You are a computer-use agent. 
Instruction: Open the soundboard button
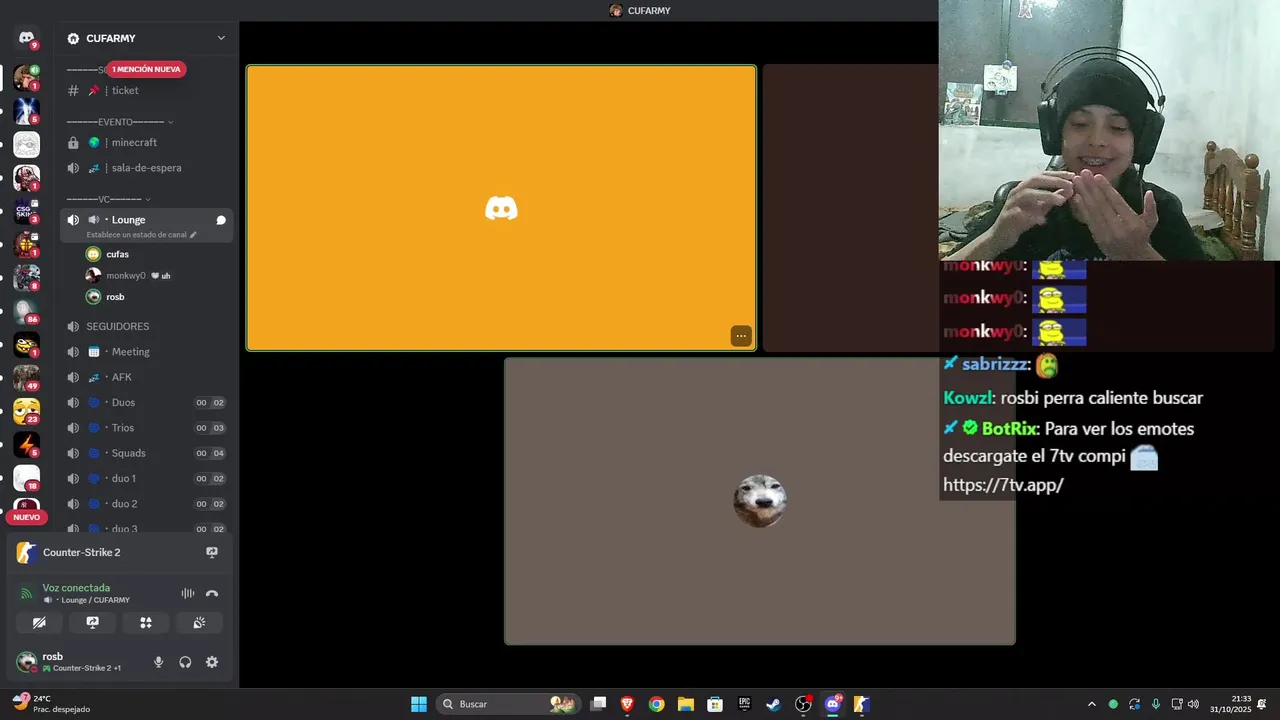(199, 622)
